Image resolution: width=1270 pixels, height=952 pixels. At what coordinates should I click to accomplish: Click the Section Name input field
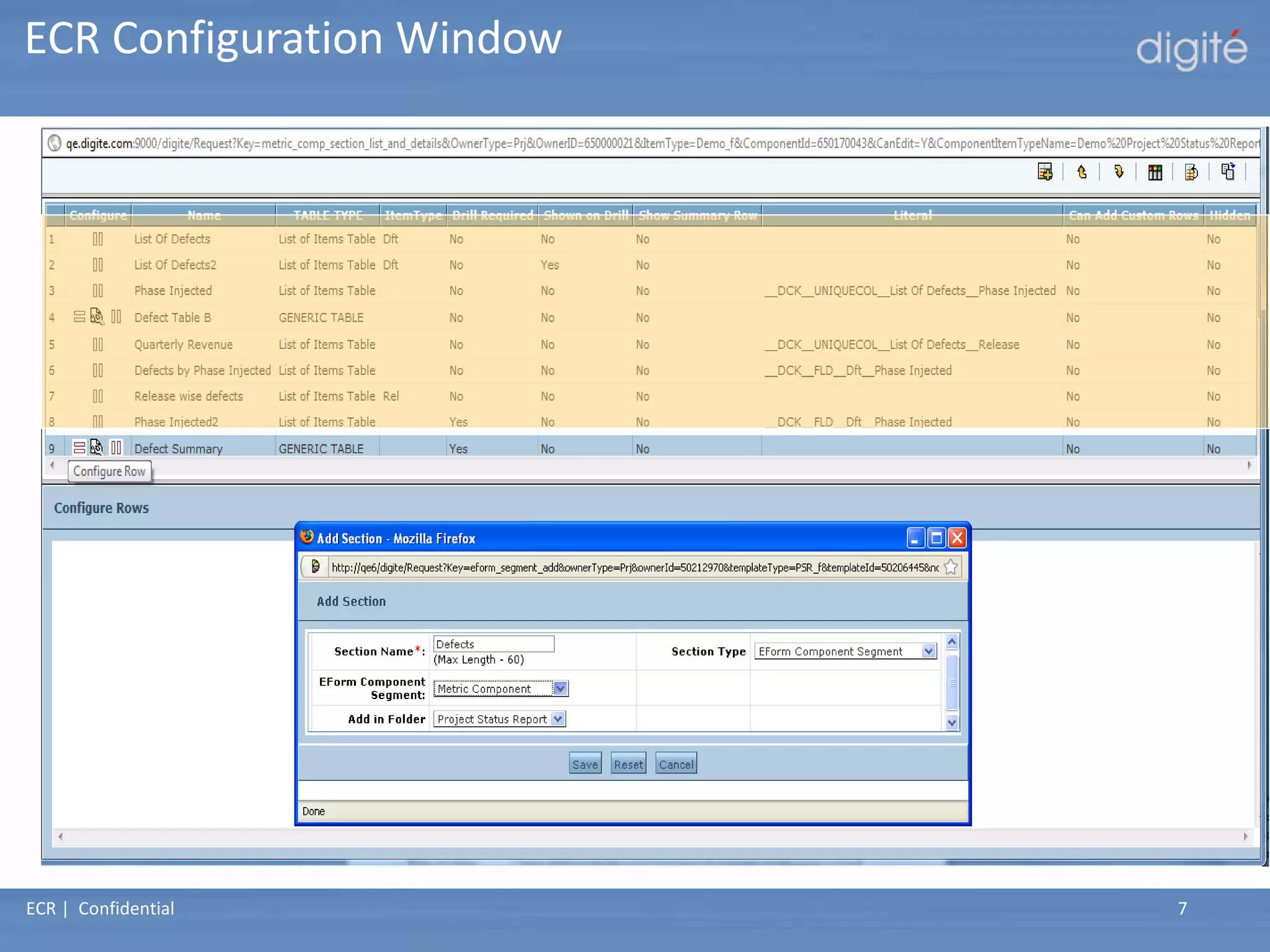pos(494,644)
